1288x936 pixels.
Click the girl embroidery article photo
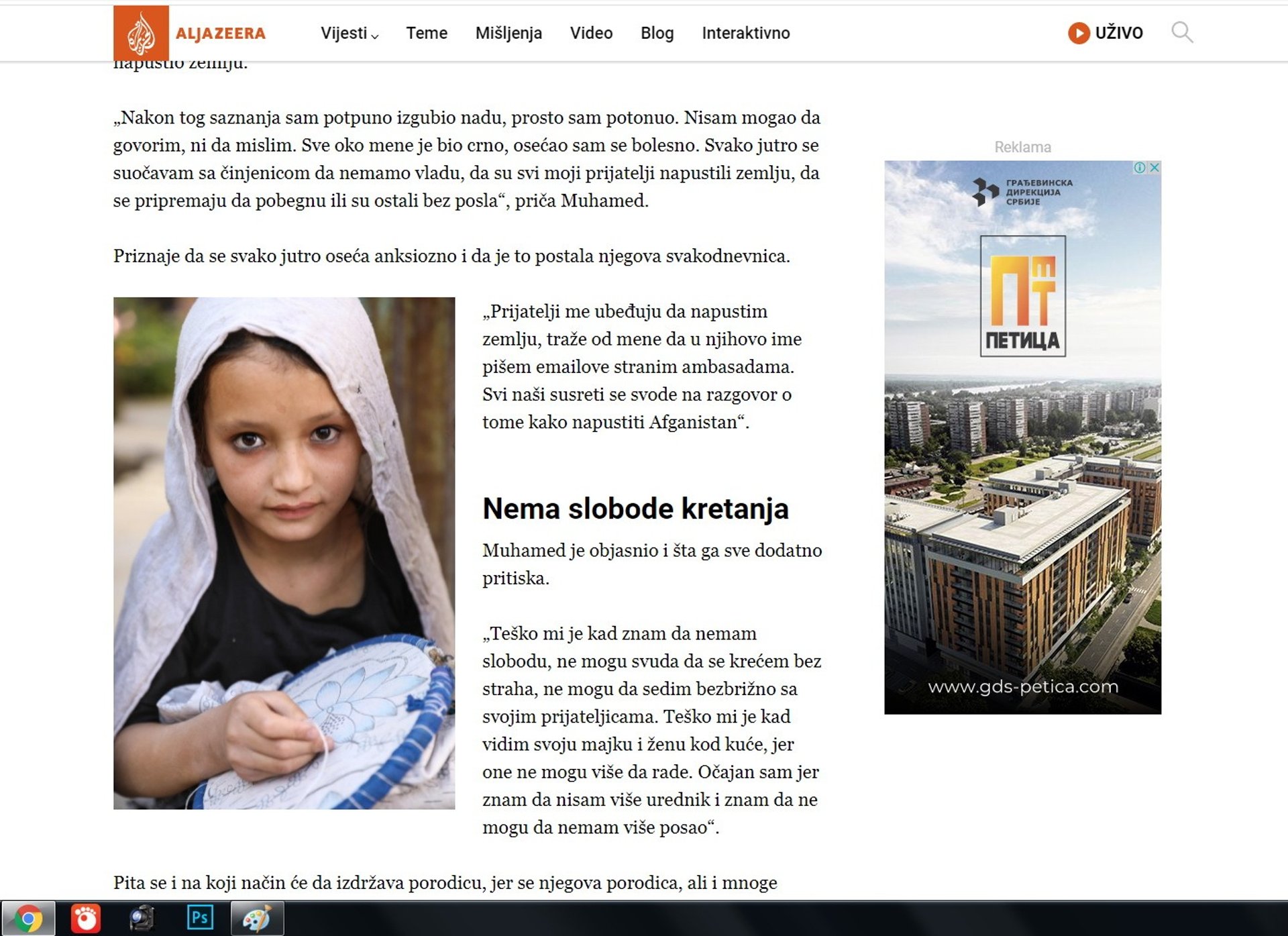[284, 553]
